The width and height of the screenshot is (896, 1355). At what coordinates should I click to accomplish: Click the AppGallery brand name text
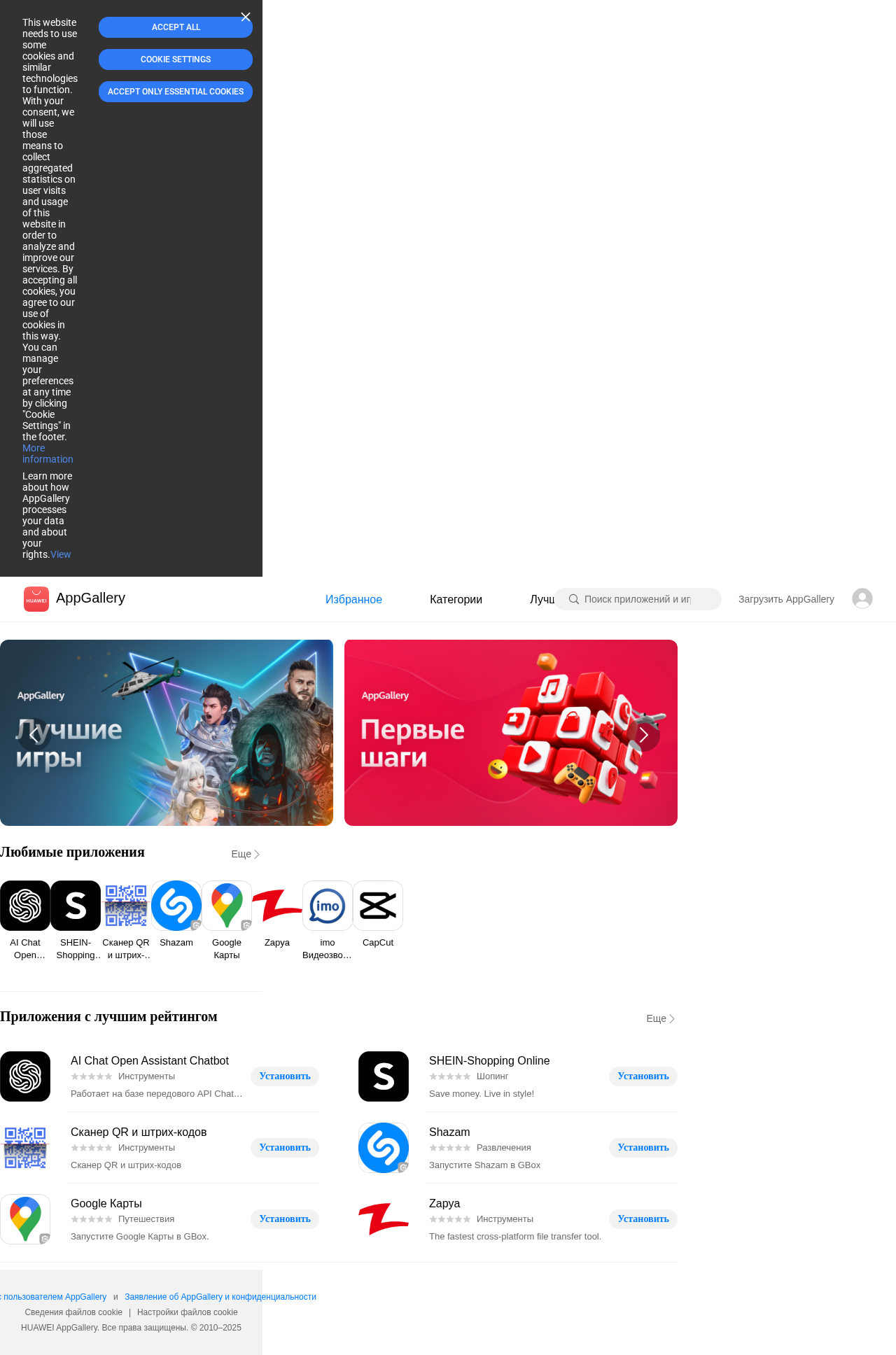point(90,598)
